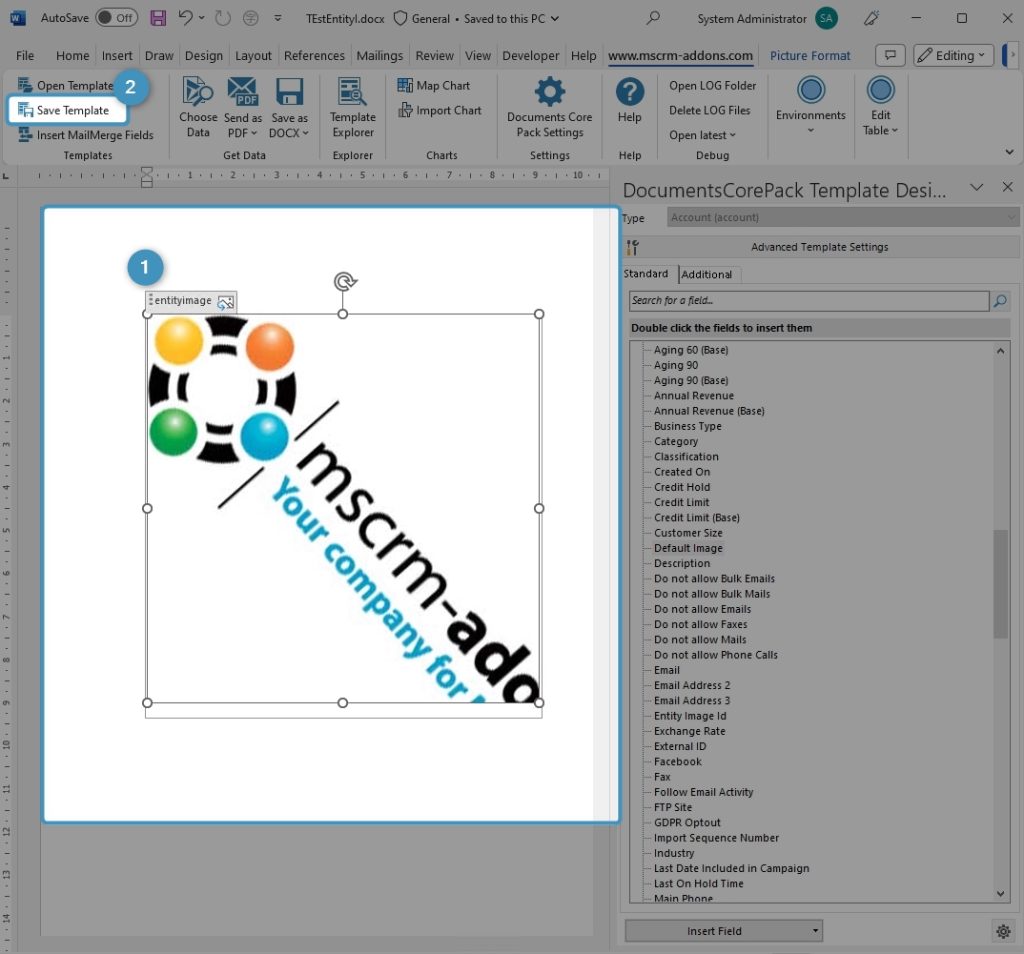The image size is (1024, 954).
Task: Switch to the Additional tab
Action: point(707,274)
